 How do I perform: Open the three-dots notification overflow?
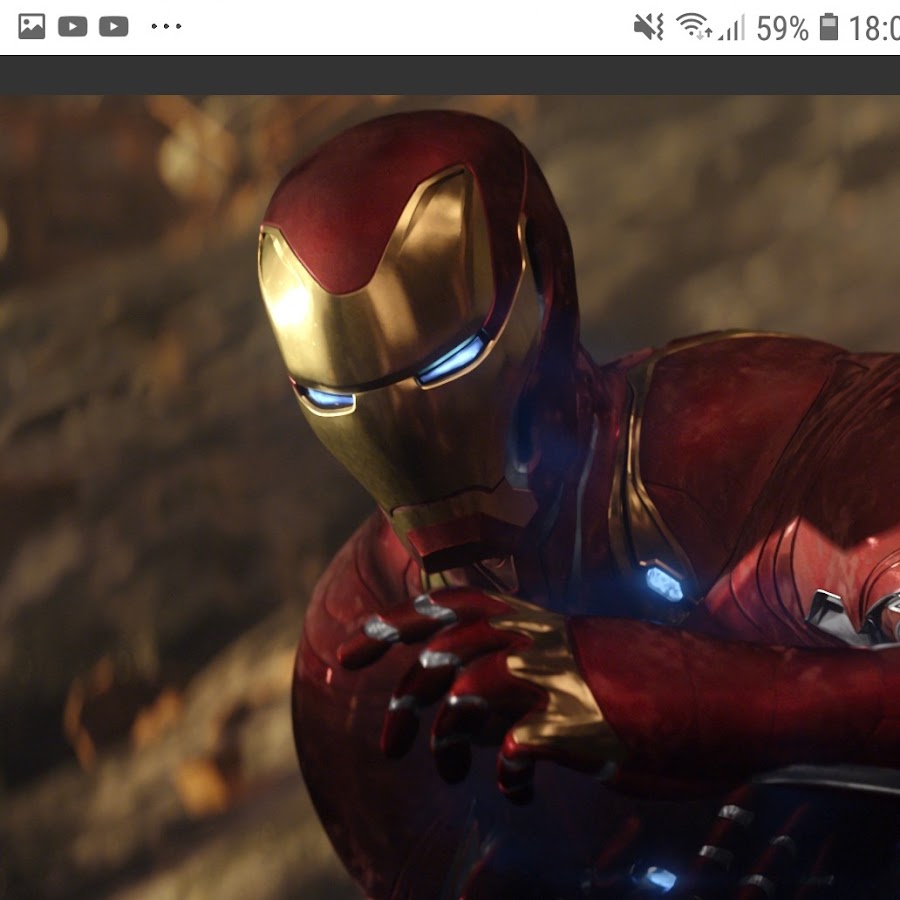click(x=166, y=27)
